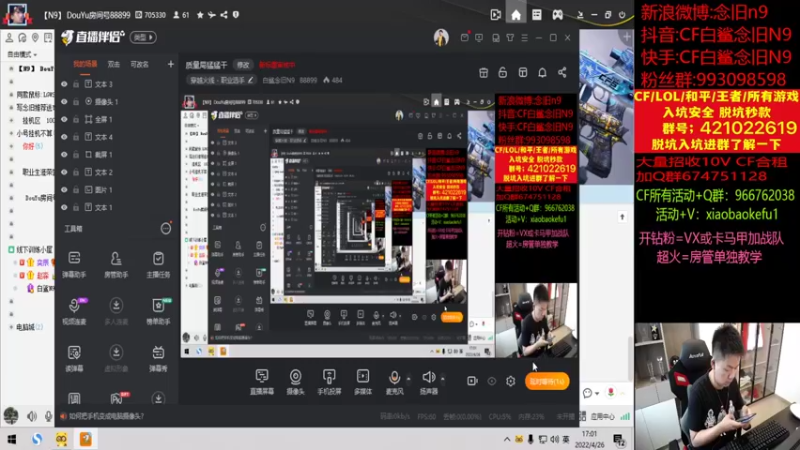800x450 pixels.
Task: Hide the 图片 1 layer
Action: [x=64, y=190]
